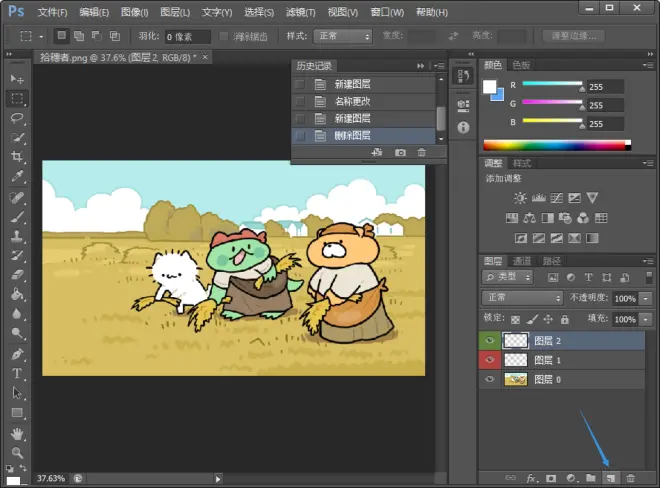Open the Color panel flyout menu
Image resolution: width=660 pixels, height=488 pixels.
[x=648, y=65]
